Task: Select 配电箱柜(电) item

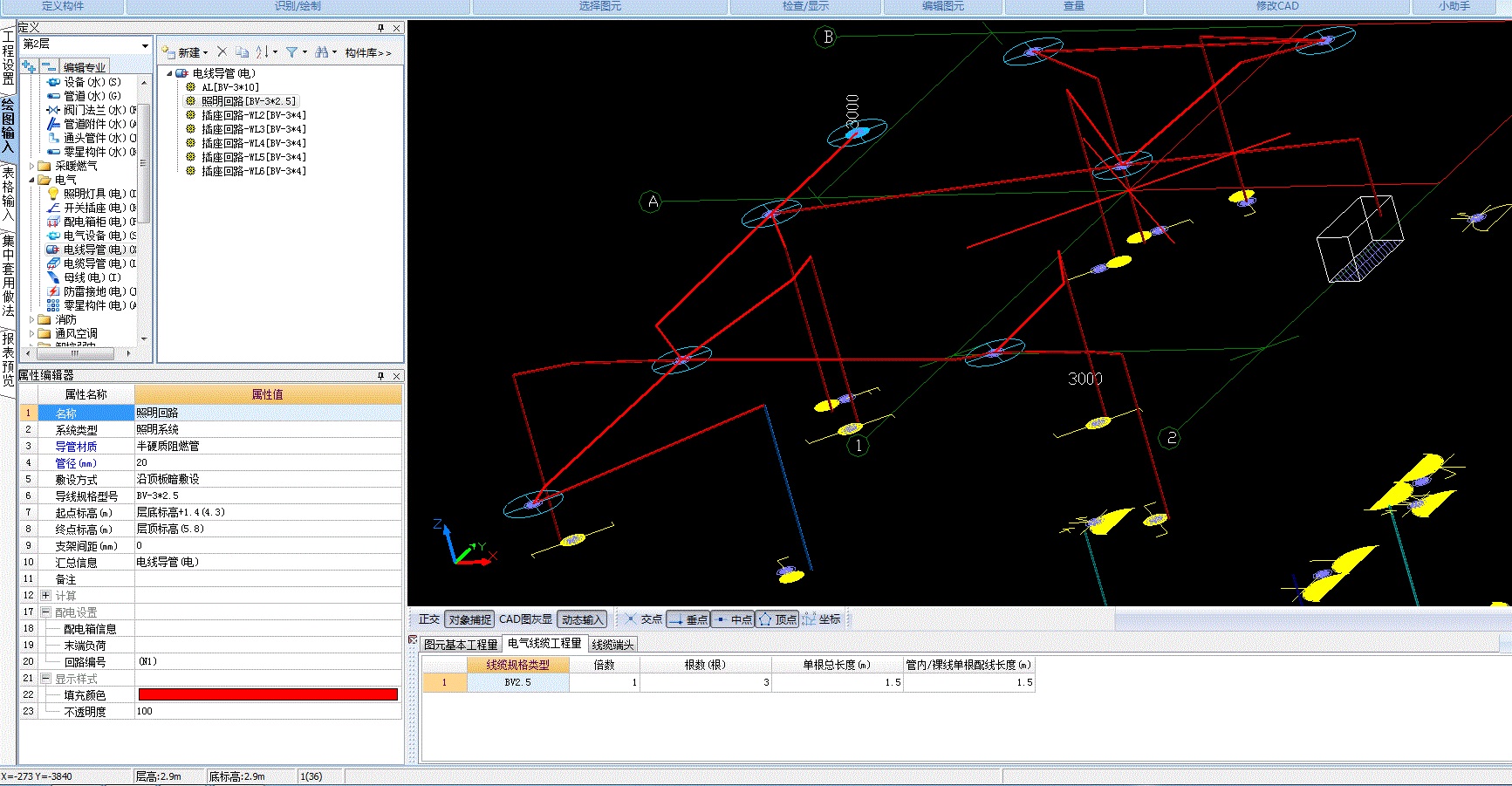Action: (x=91, y=222)
